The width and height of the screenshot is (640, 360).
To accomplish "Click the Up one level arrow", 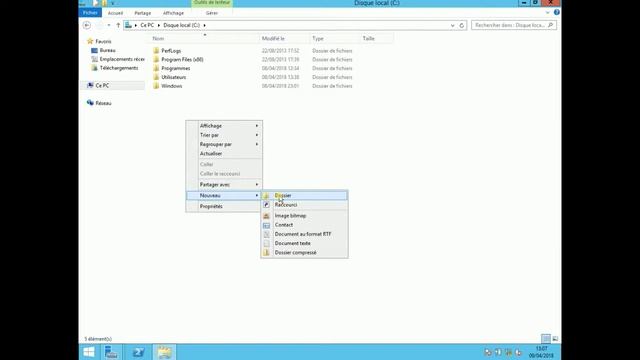I will tap(118, 25).
